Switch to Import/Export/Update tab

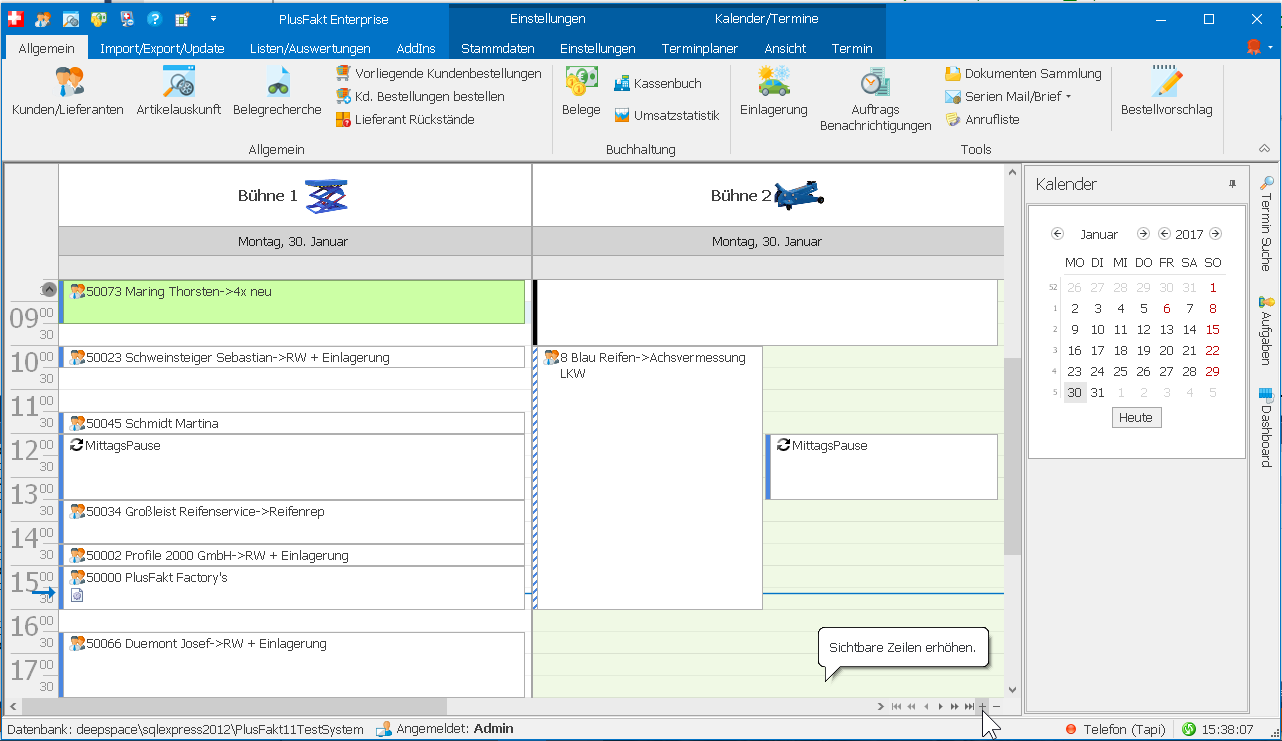162,48
